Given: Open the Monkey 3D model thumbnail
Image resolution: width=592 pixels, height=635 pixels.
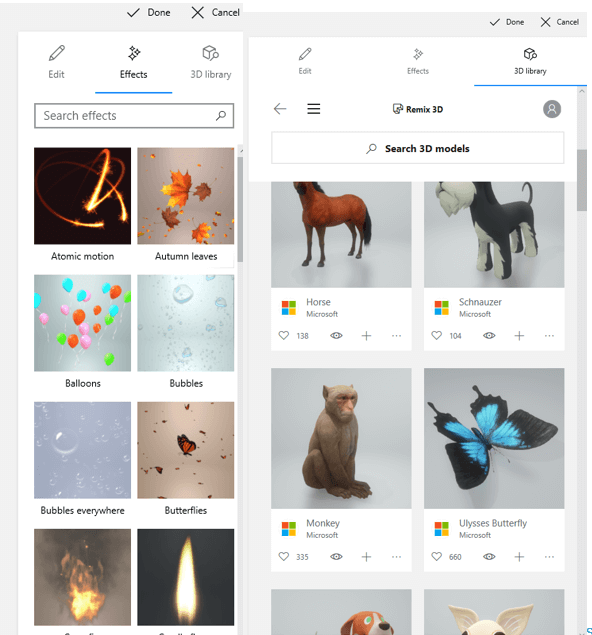Looking at the screenshot, I should [x=341, y=438].
